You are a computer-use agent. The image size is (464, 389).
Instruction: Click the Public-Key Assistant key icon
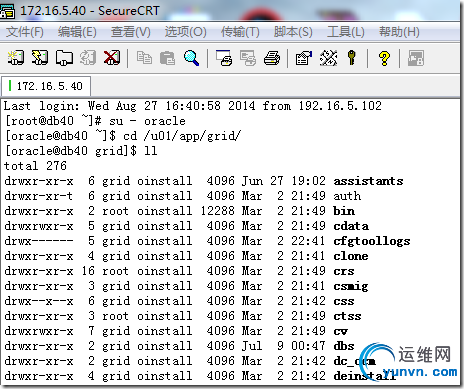click(351, 58)
